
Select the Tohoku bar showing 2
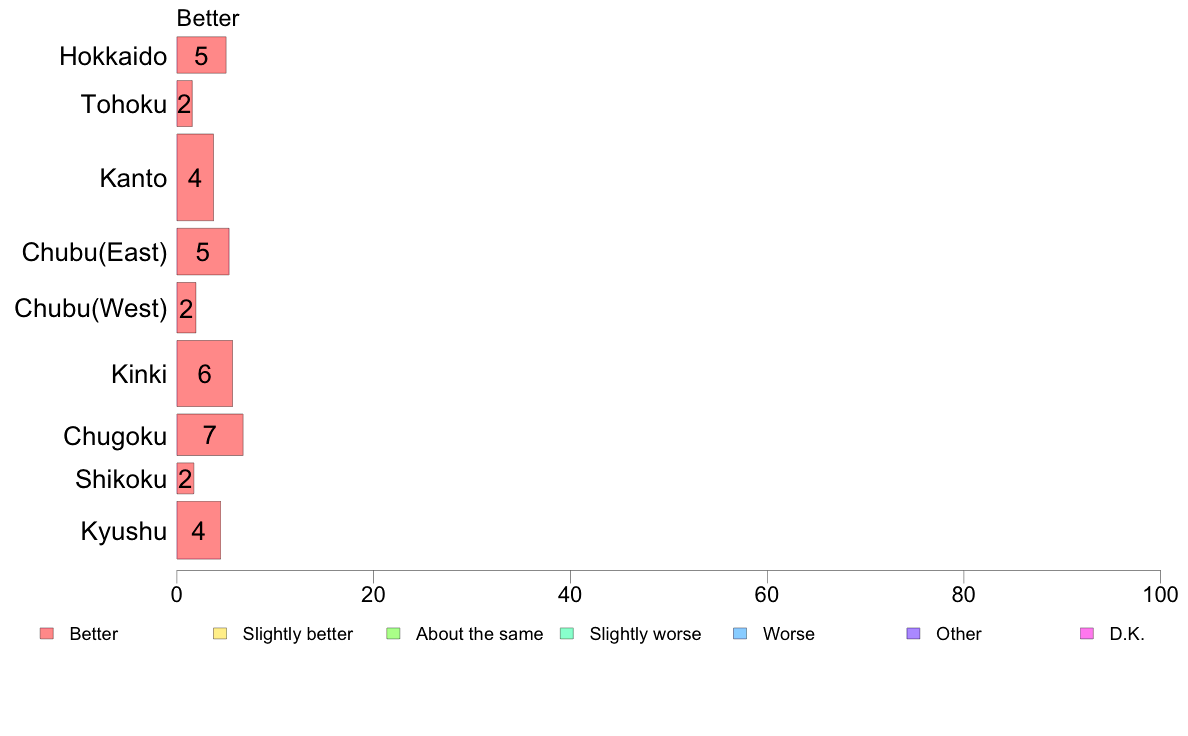[185, 104]
